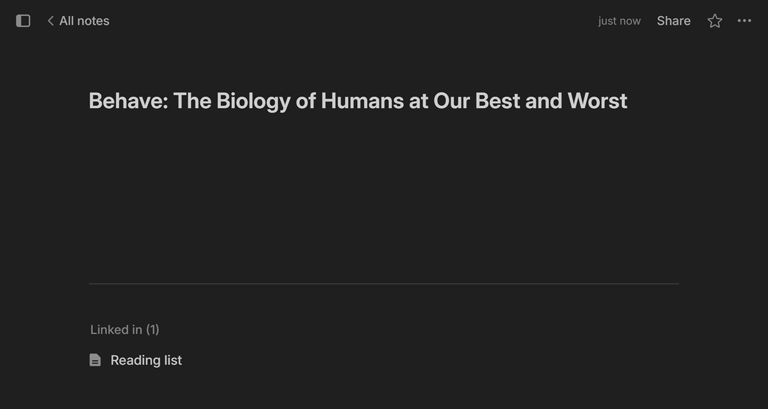The image size is (768, 409).
Task: Toggle the sidebar panel icon
Action: [x=23, y=21]
